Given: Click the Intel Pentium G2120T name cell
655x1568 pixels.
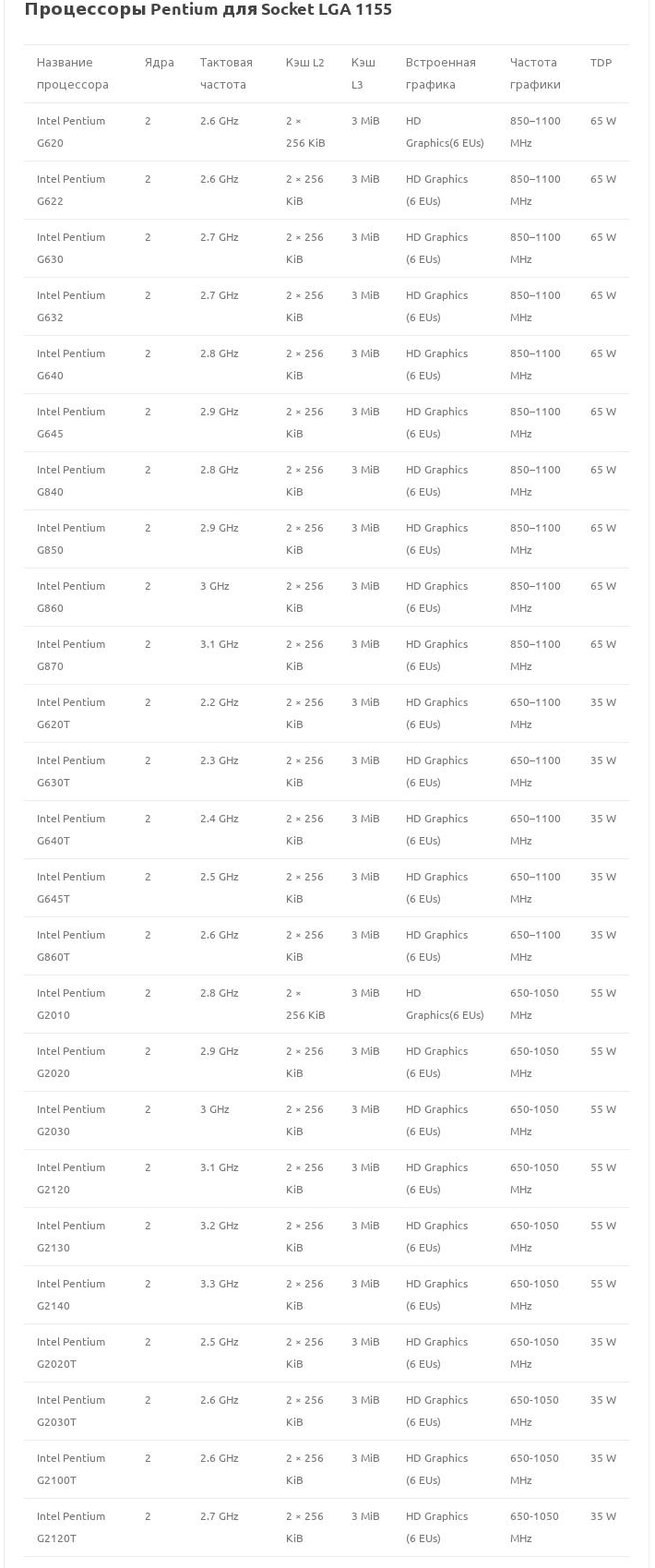Looking at the screenshot, I should click(71, 1527).
